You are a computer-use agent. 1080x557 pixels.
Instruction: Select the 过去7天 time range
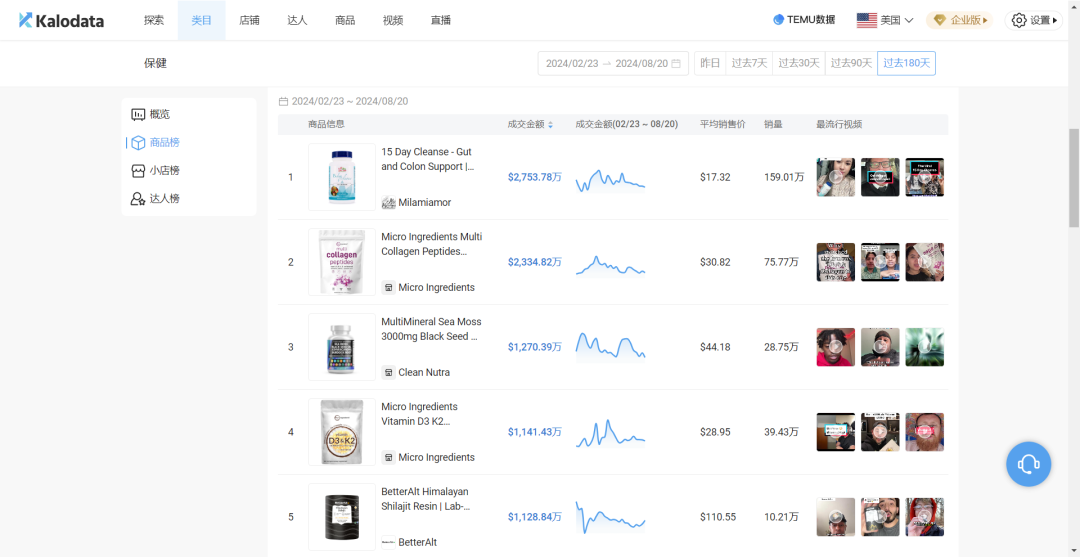pos(749,63)
